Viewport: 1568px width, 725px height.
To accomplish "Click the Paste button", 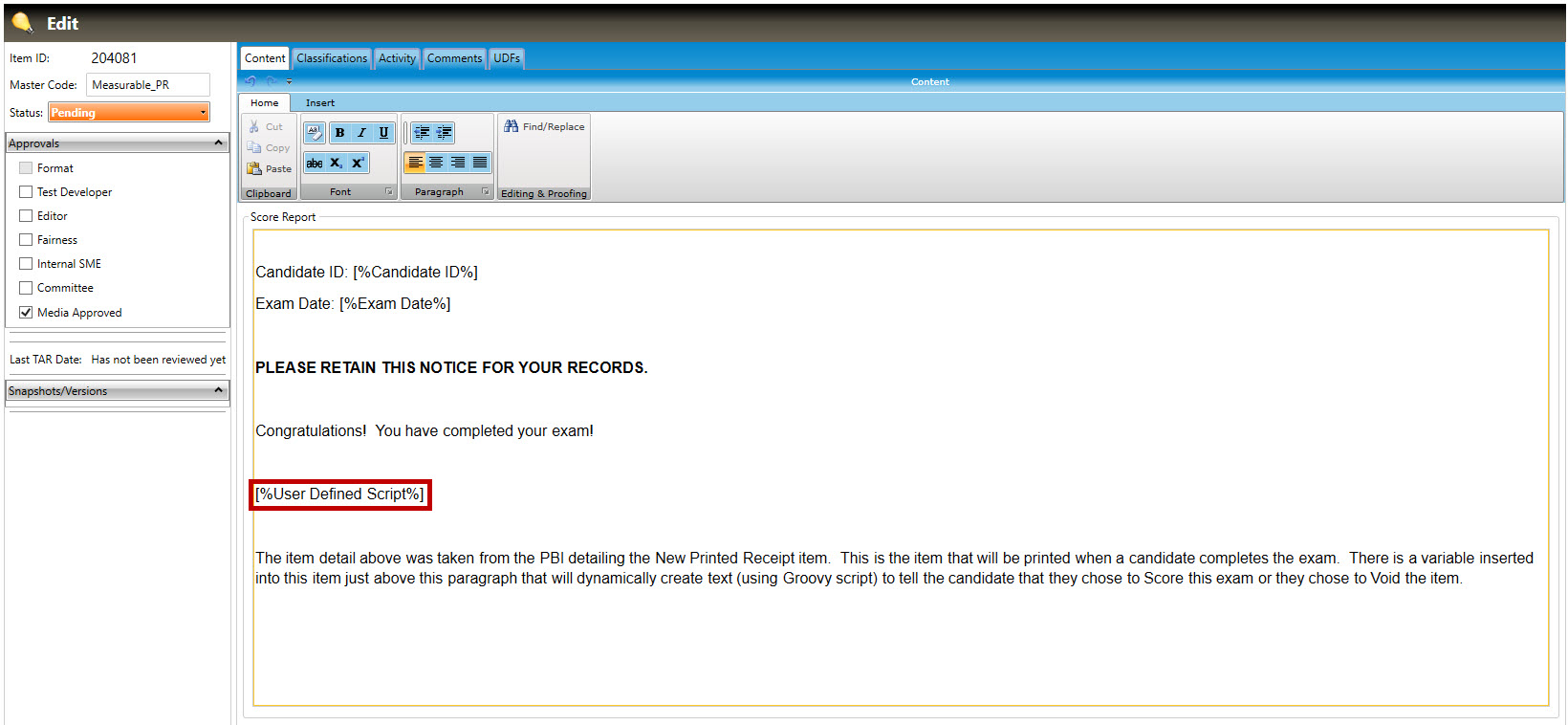I will point(270,169).
